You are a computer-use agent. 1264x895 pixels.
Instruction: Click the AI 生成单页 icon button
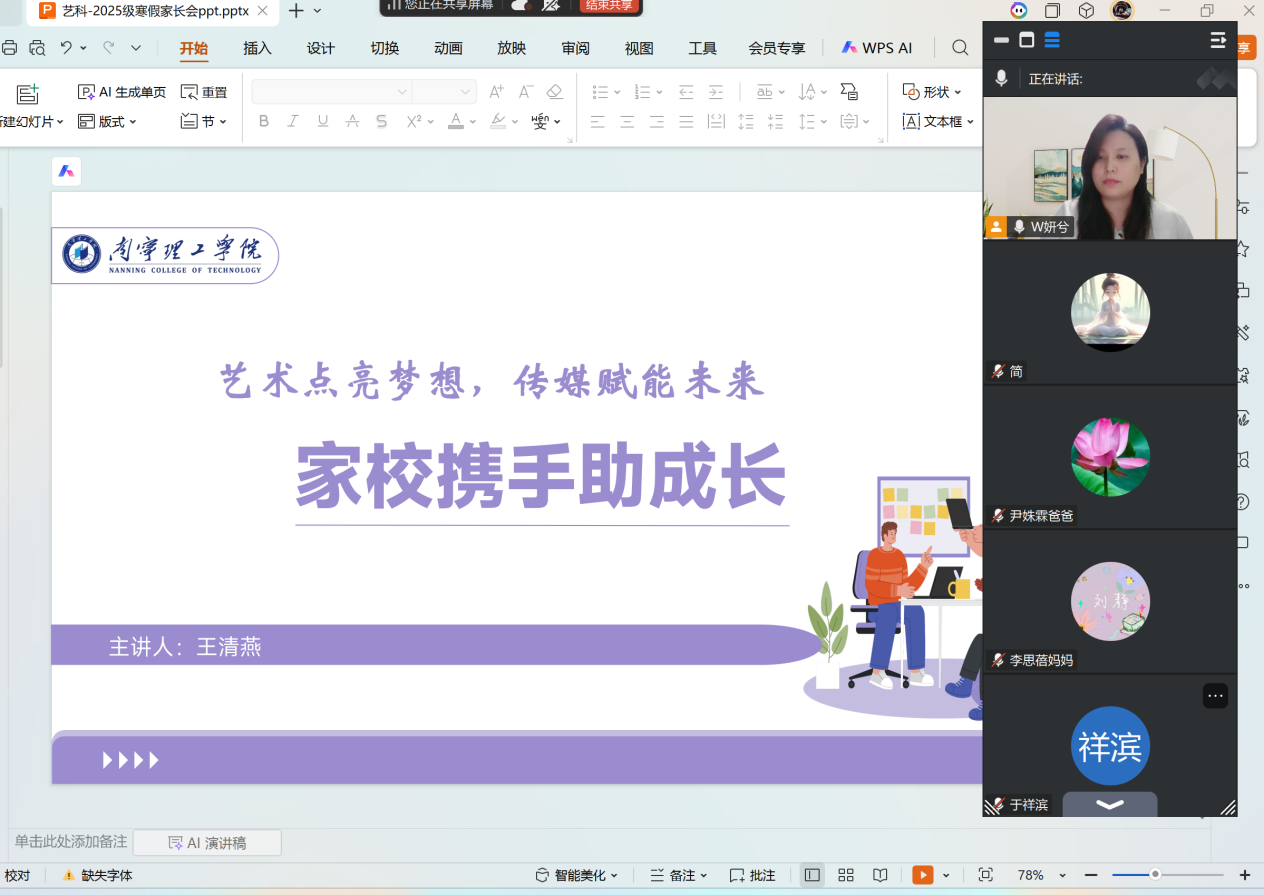click(x=87, y=92)
